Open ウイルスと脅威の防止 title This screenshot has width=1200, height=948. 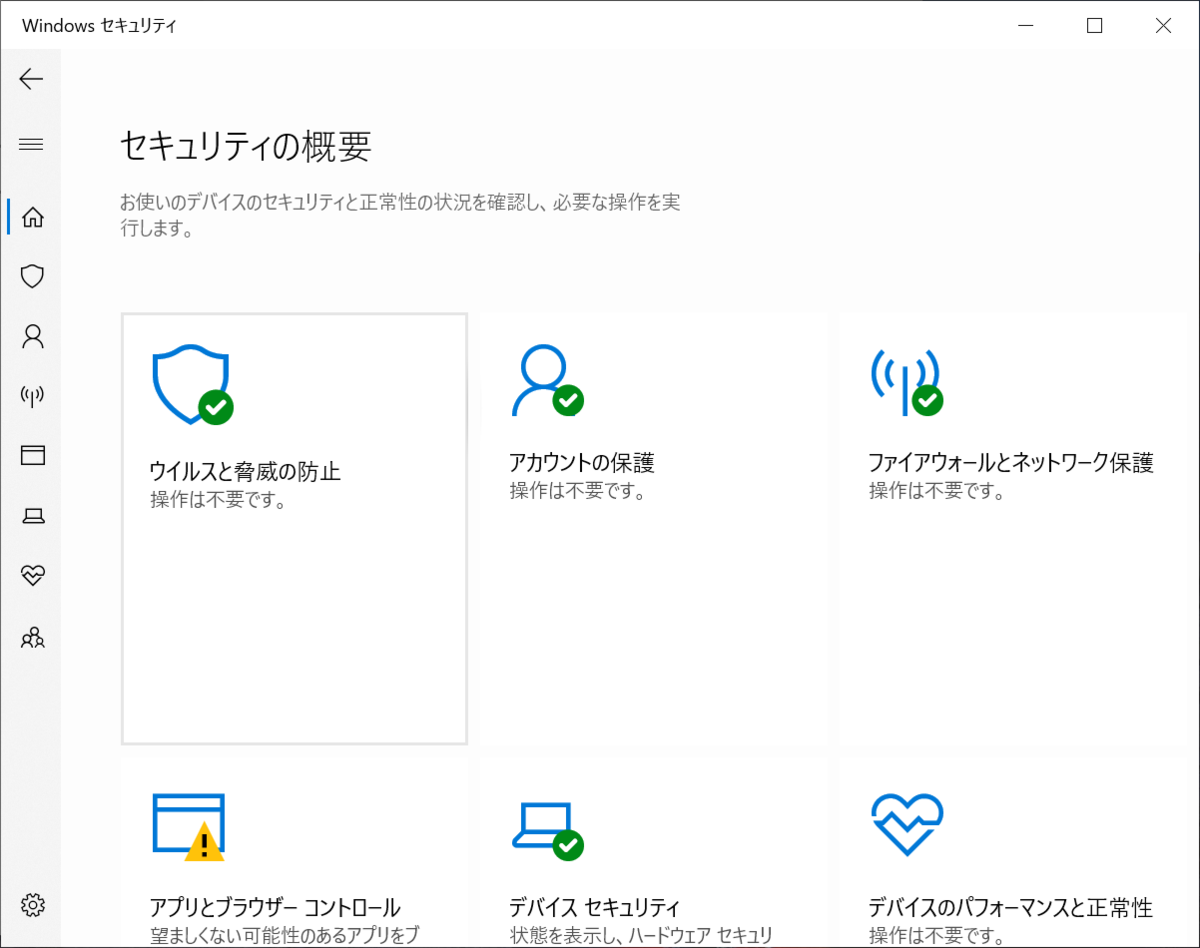(245, 471)
